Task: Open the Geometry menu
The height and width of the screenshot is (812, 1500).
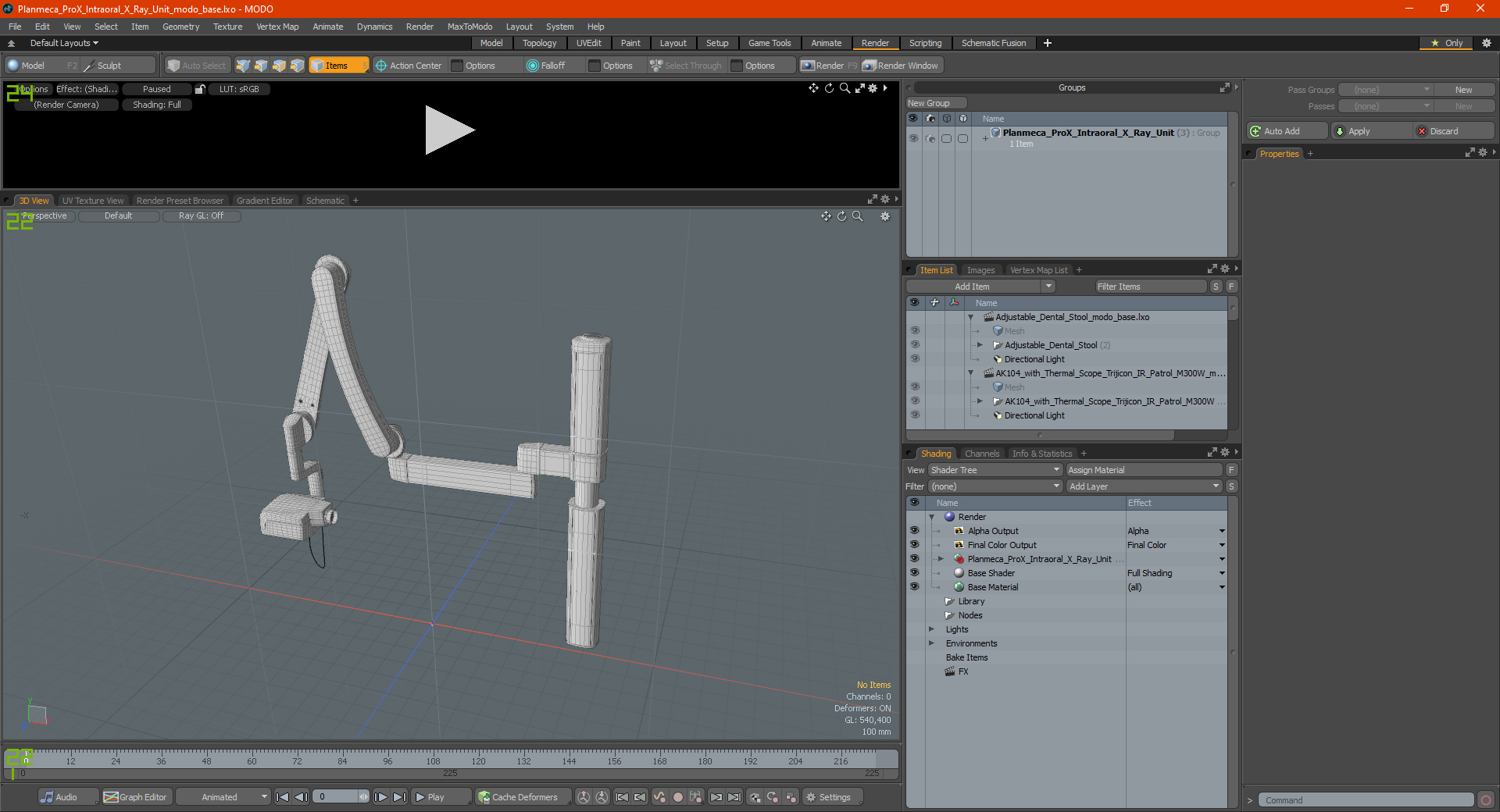Action: [180, 27]
